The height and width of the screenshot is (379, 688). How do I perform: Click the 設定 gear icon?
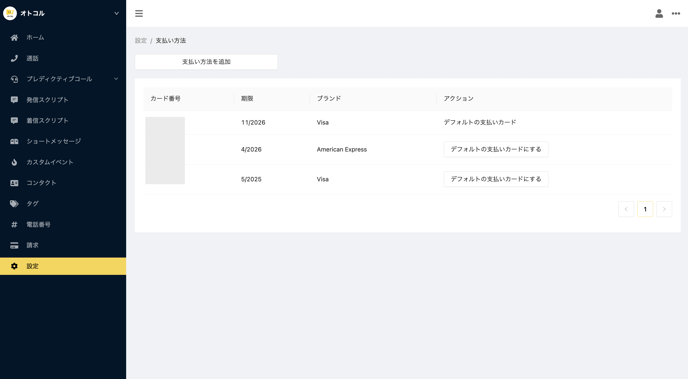coord(14,266)
